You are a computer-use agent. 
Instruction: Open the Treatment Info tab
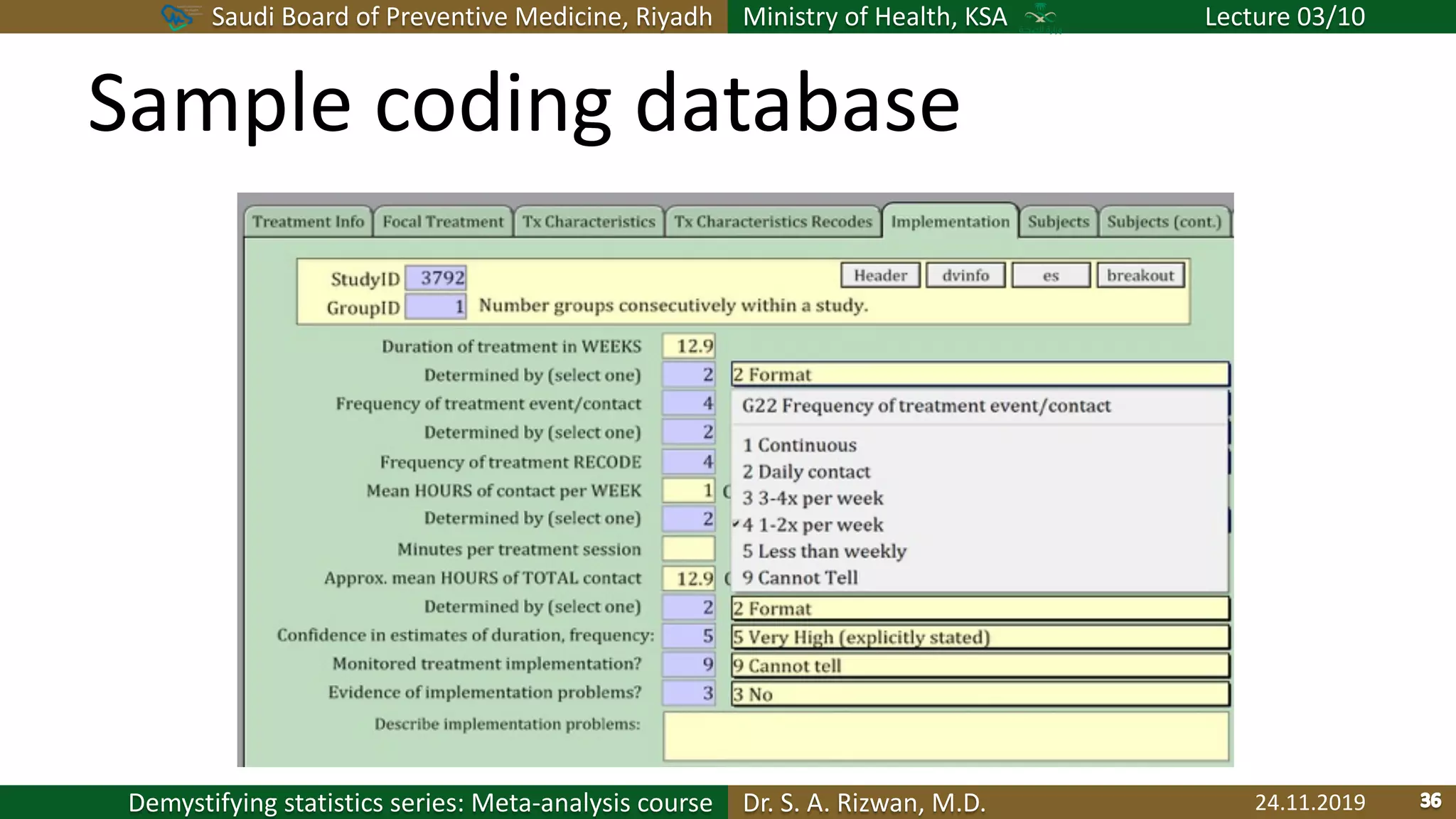click(x=308, y=222)
